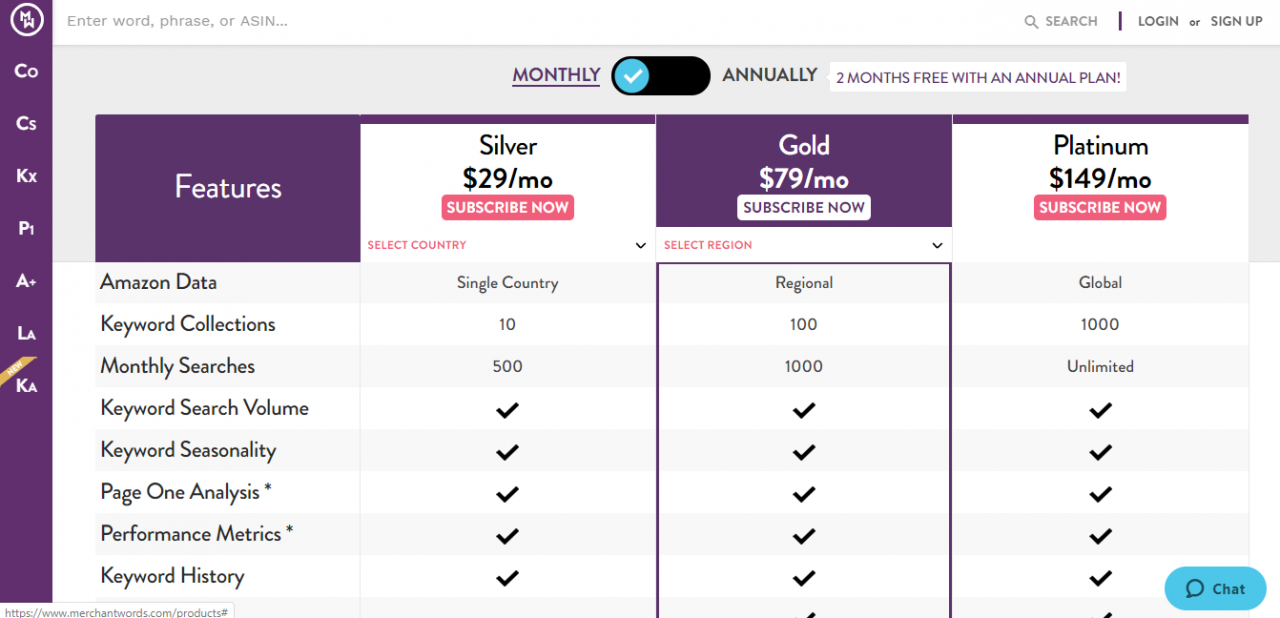Viewport: 1280px width, 618px height.
Task: Click the Login link
Action: click(x=1158, y=21)
